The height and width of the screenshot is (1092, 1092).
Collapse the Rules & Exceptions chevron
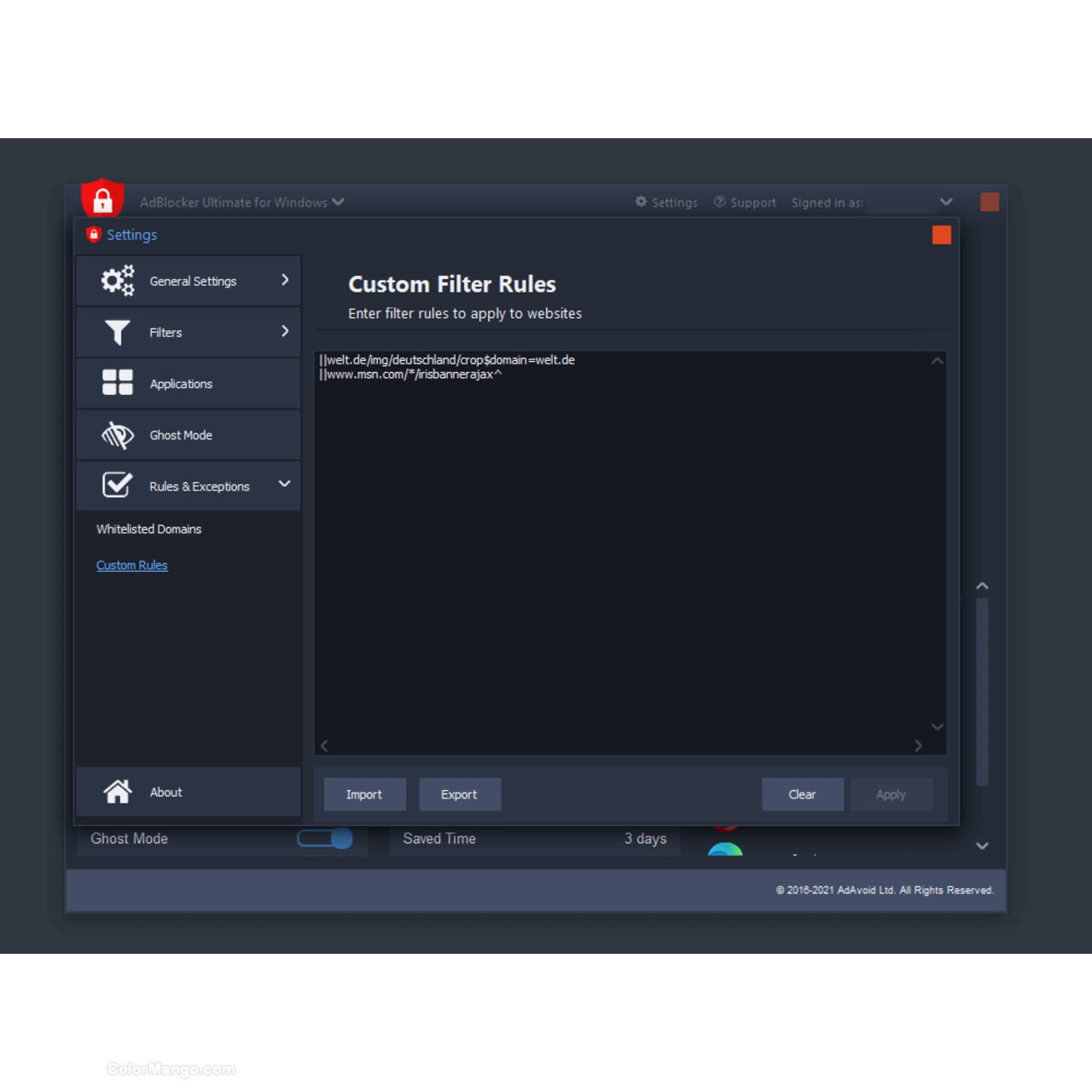coord(285,484)
